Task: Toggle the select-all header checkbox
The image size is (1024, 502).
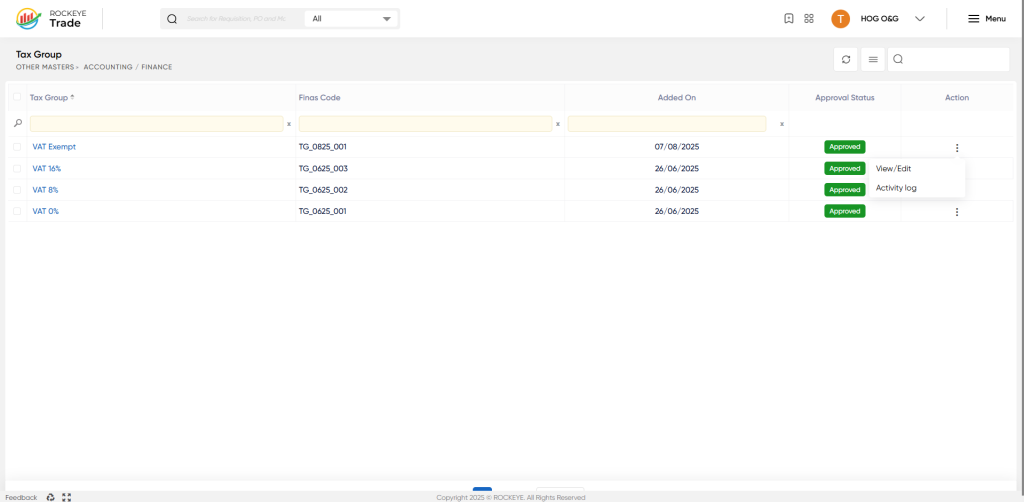Action: click(x=17, y=97)
